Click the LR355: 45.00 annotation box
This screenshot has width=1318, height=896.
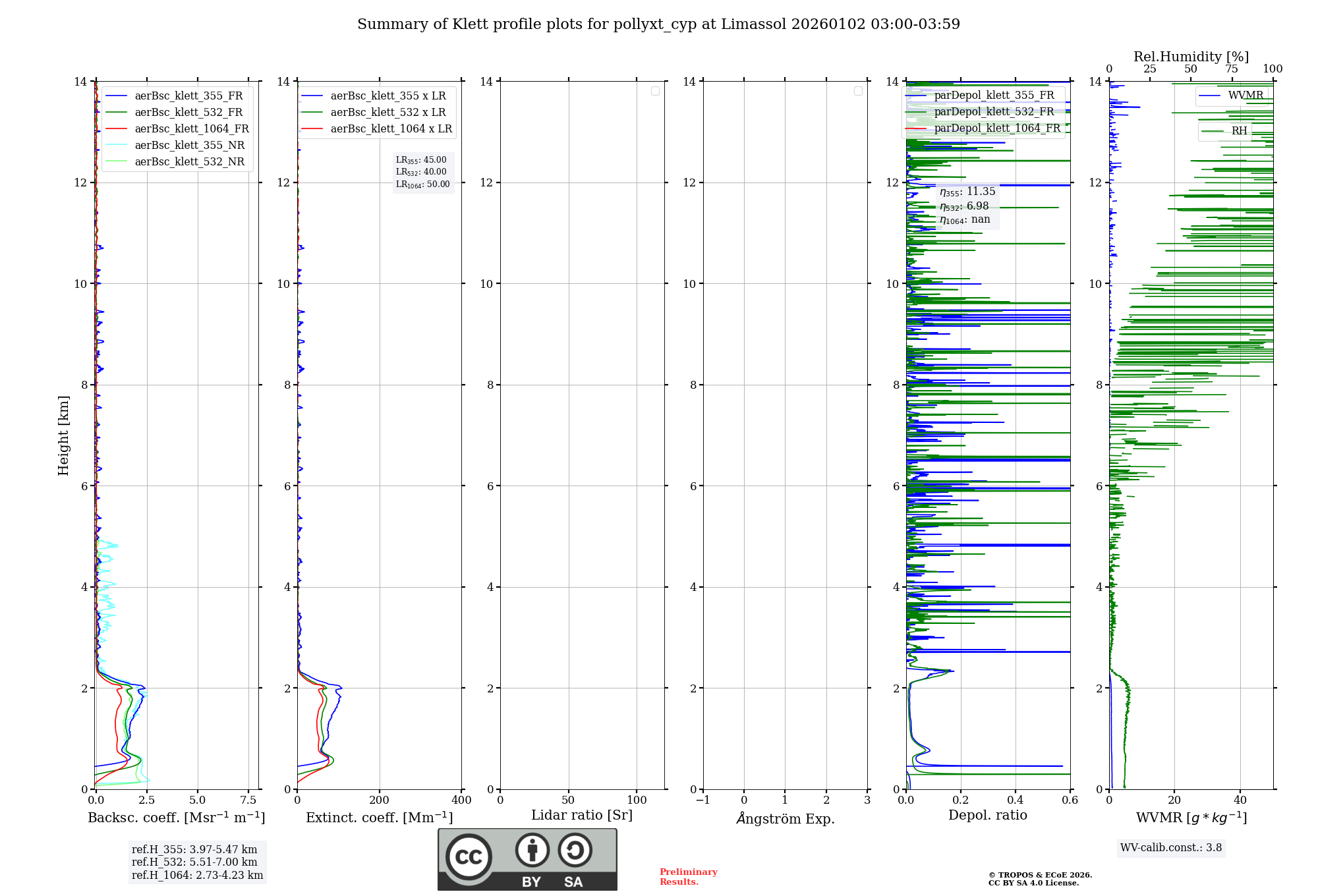422,160
